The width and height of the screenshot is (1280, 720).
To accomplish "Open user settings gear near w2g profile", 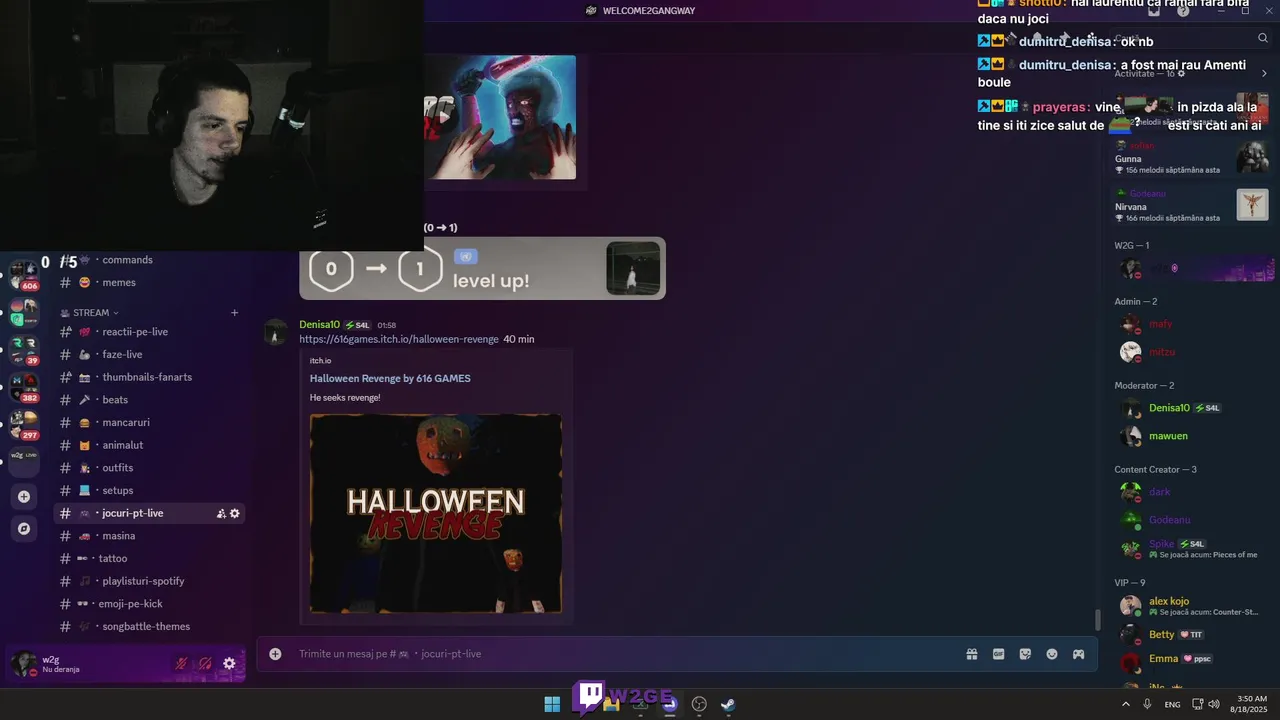I will (x=229, y=663).
